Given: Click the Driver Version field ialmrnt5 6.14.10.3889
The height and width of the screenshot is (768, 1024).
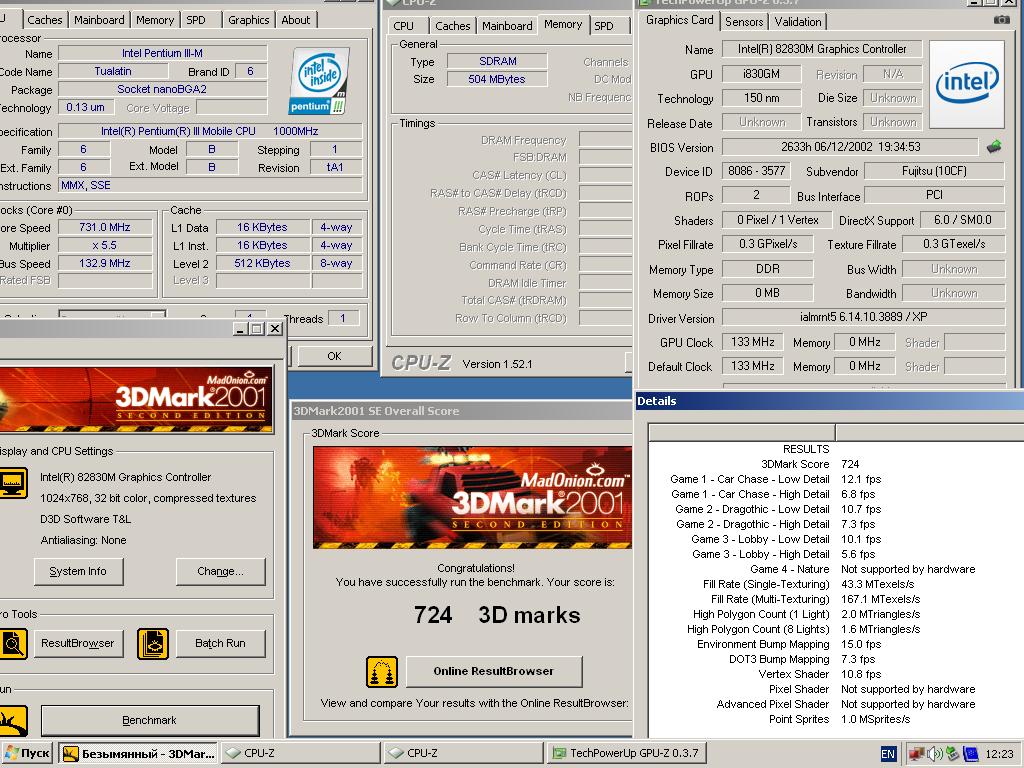Looking at the screenshot, I should (863, 317).
